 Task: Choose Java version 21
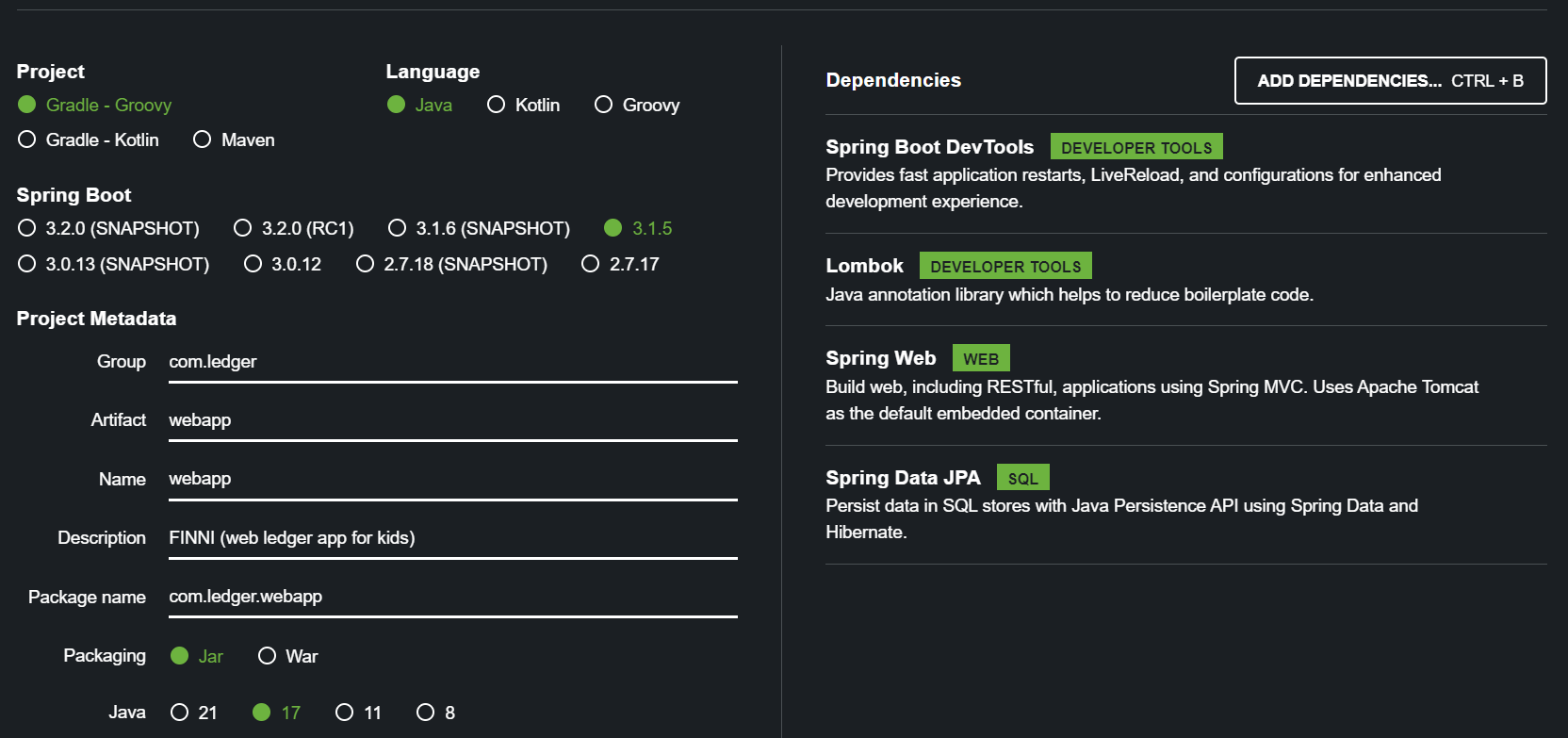pyautogui.click(x=194, y=713)
